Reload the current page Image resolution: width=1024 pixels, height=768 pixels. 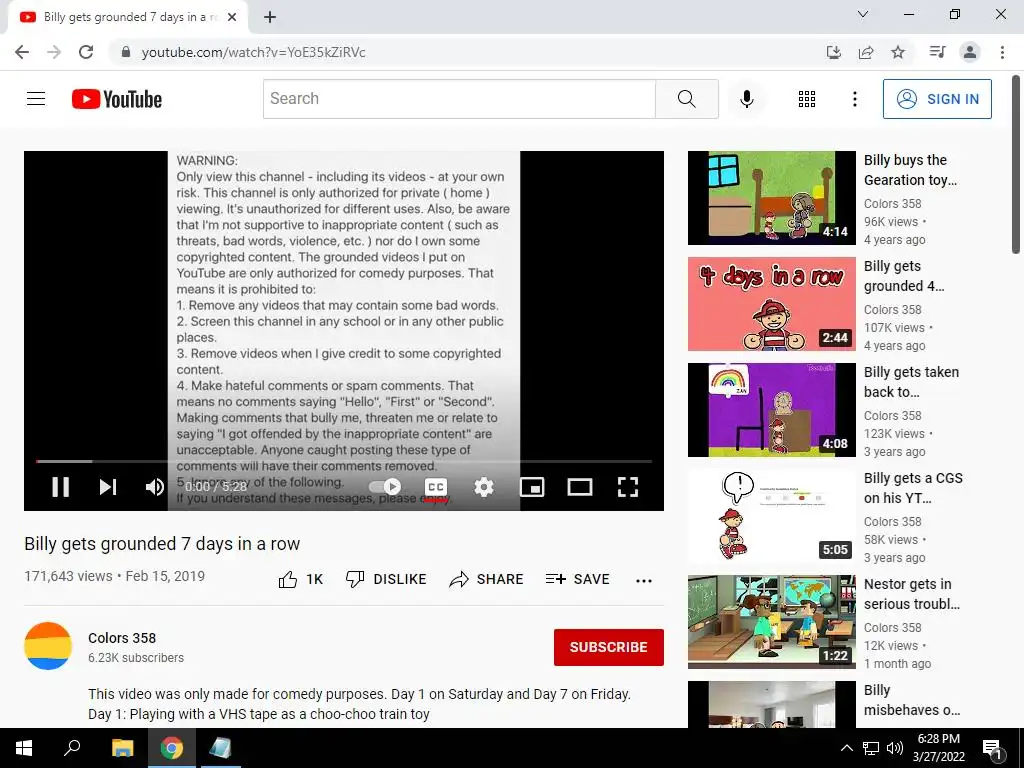click(x=86, y=52)
